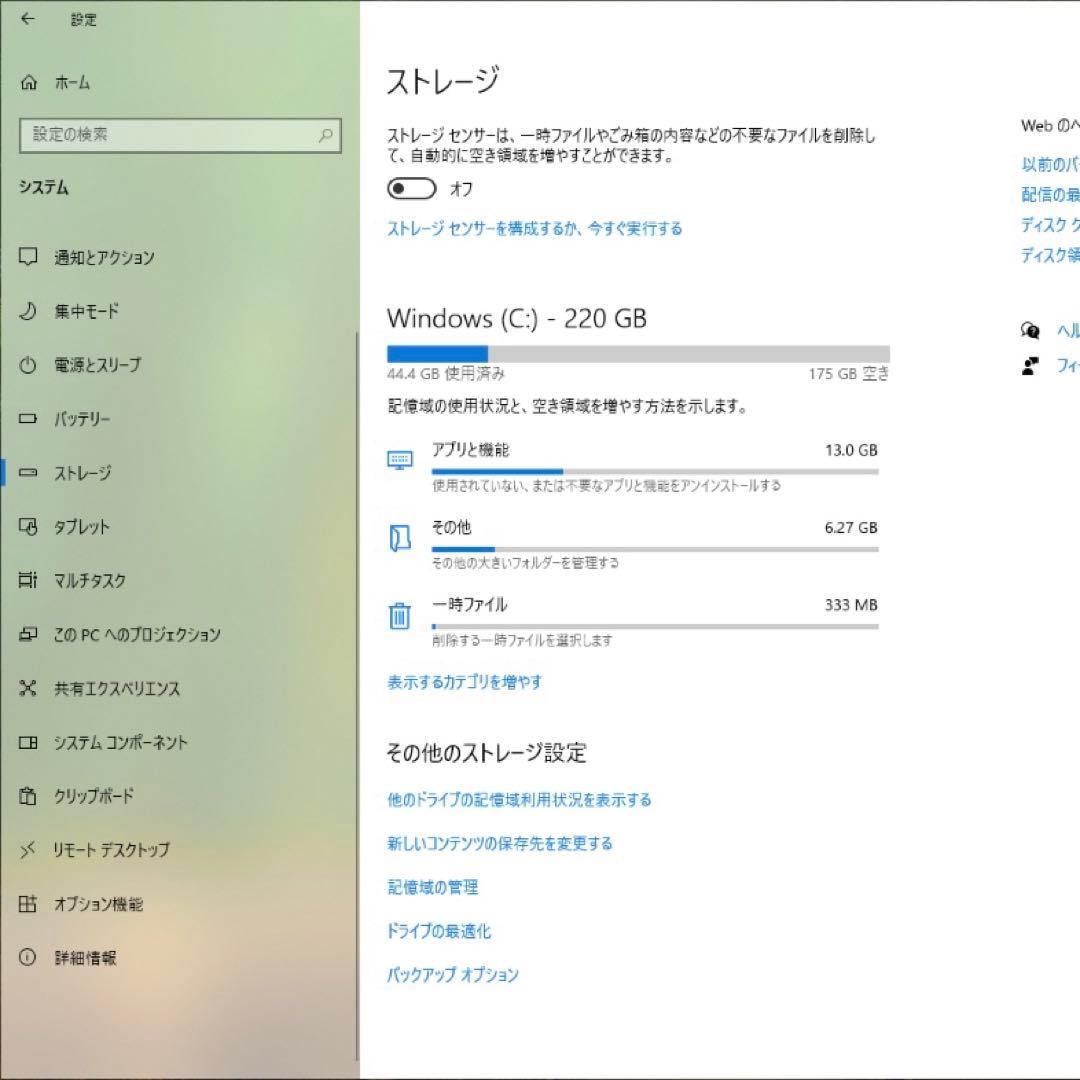This screenshot has height=1080, width=1080.
Task: Open リモート デスクトップ settings
Action: pos(110,851)
